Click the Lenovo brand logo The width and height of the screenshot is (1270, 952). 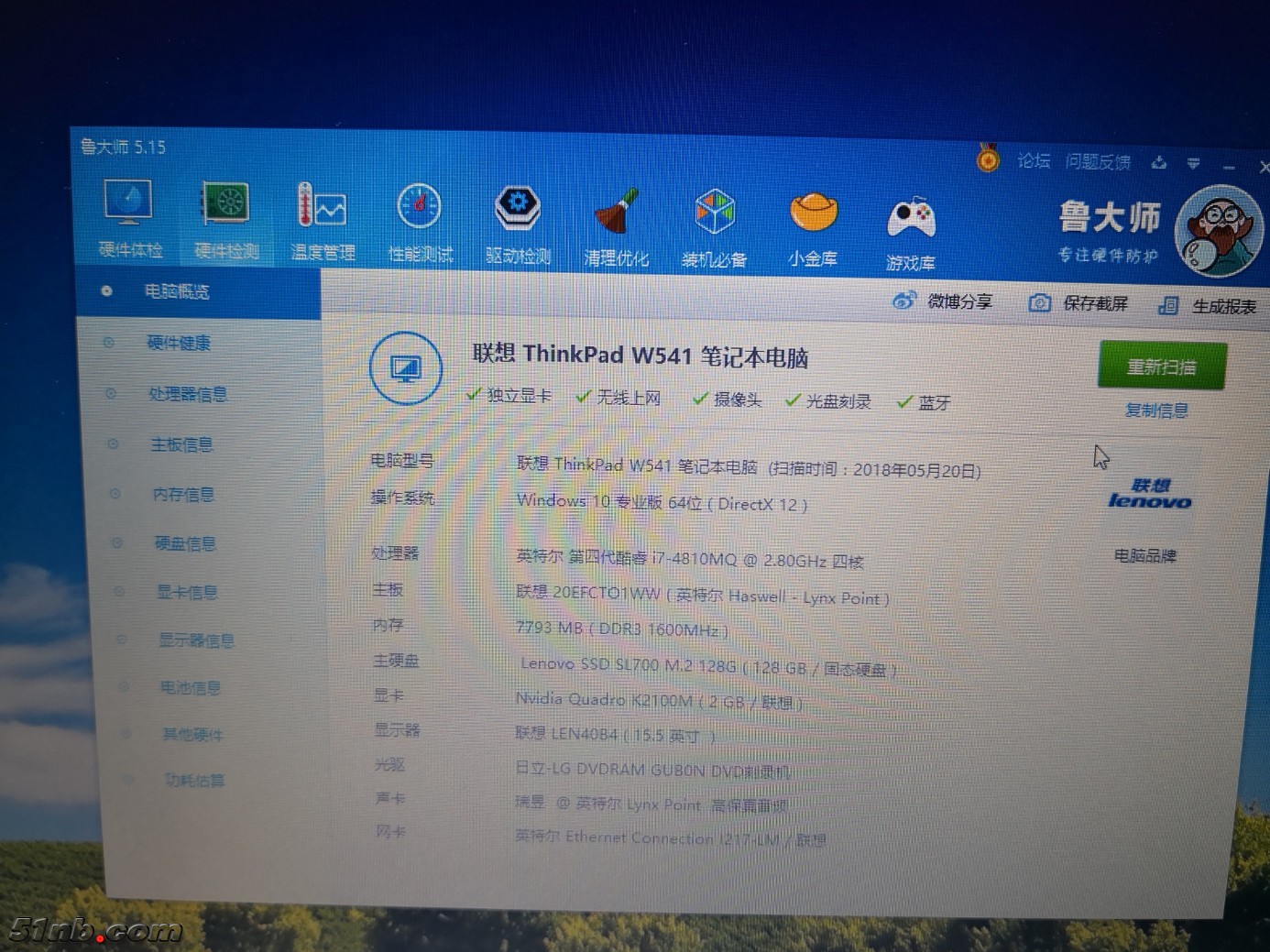click(x=1150, y=494)
